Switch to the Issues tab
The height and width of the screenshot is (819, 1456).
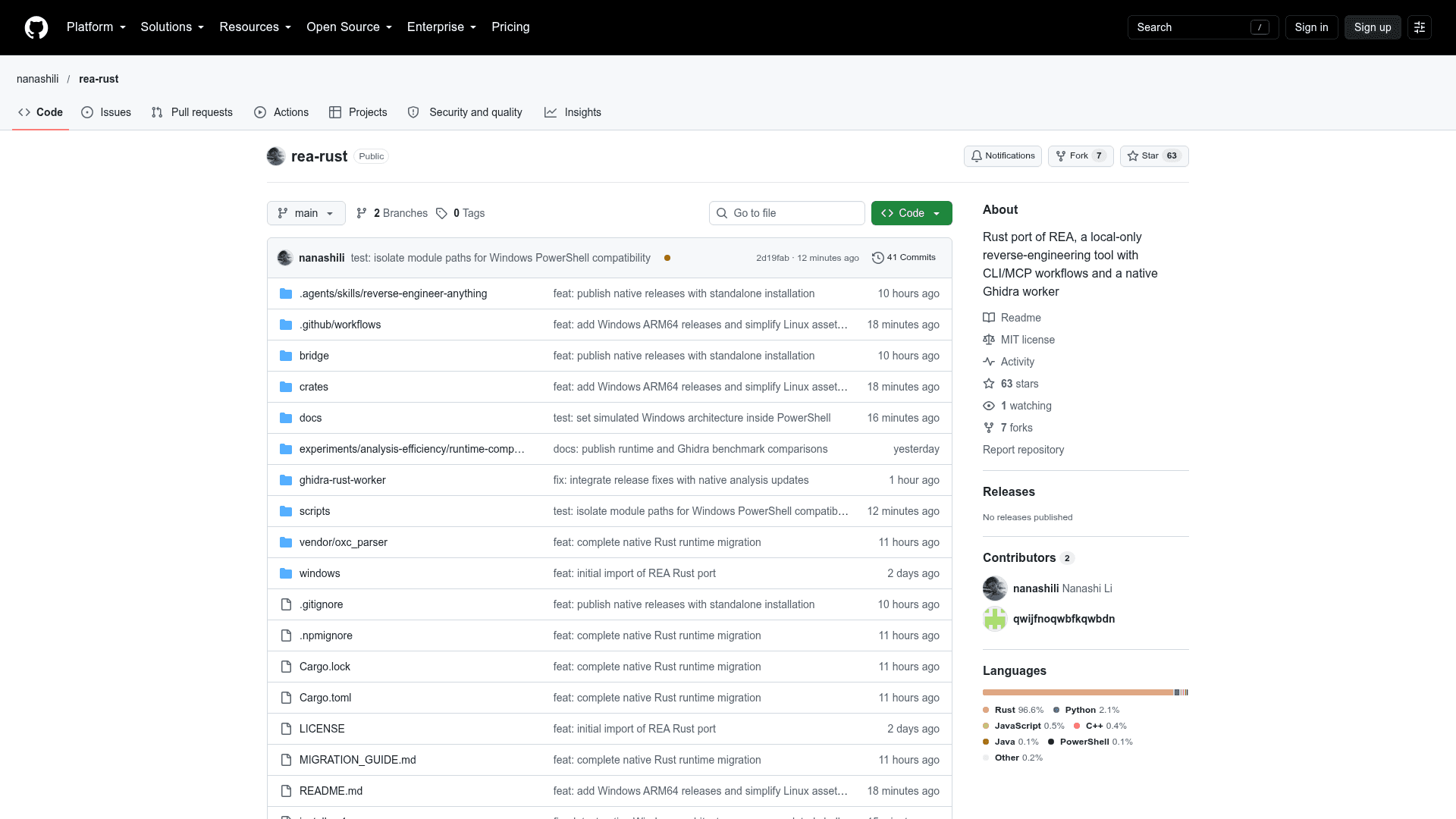[106, 112]
